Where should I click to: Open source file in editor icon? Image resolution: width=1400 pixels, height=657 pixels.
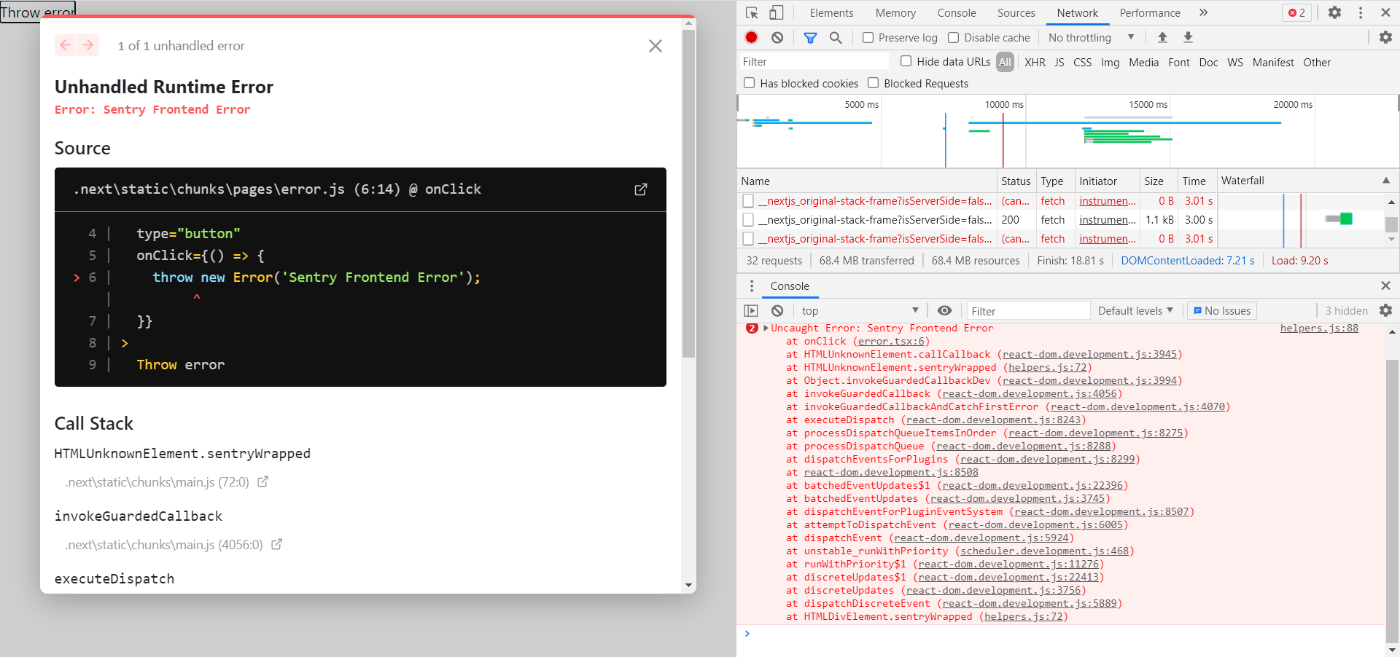(x=641, y=189)
